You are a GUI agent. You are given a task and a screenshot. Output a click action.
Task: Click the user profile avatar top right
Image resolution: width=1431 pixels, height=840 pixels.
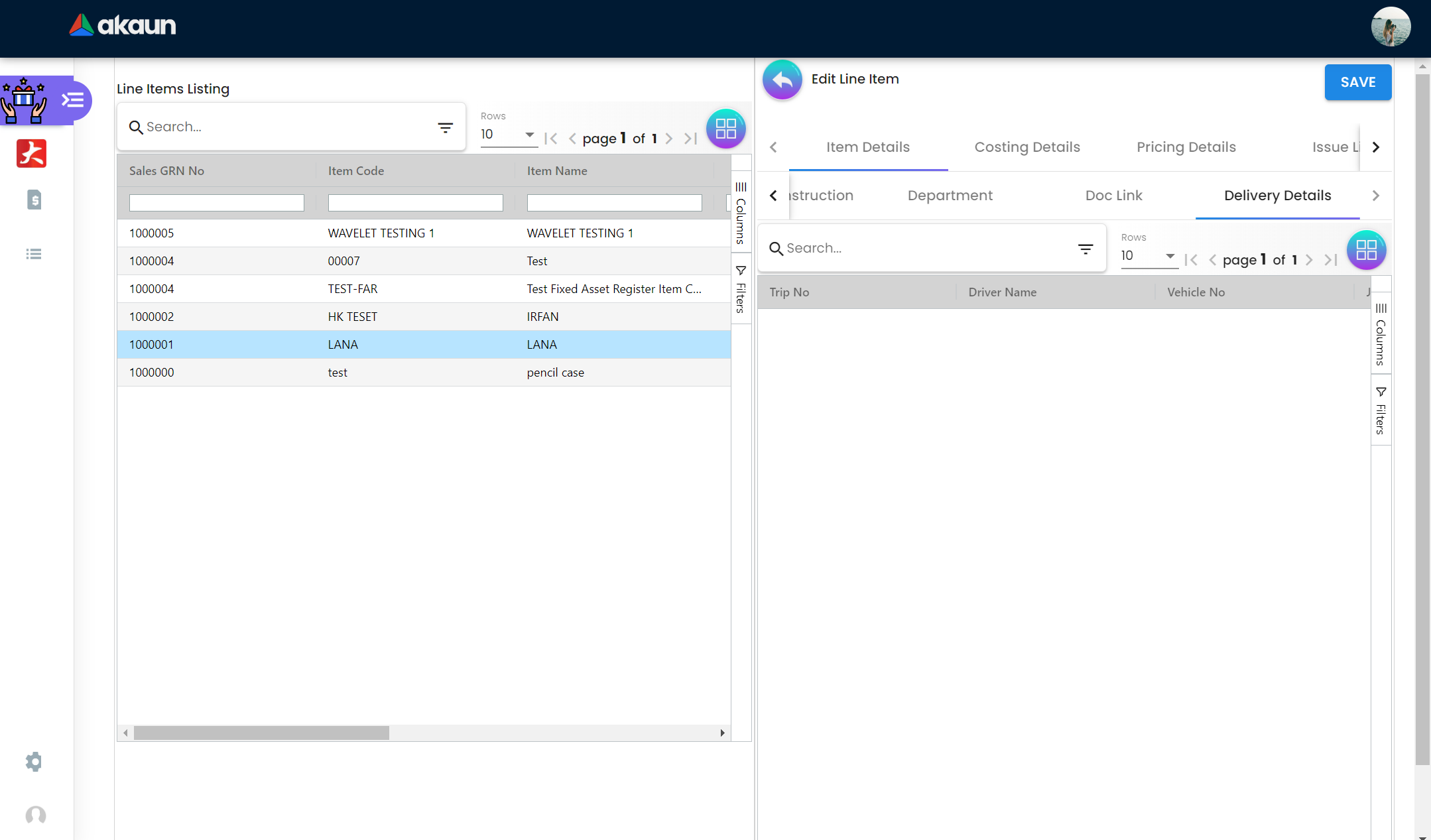(x=1391, y=27)
